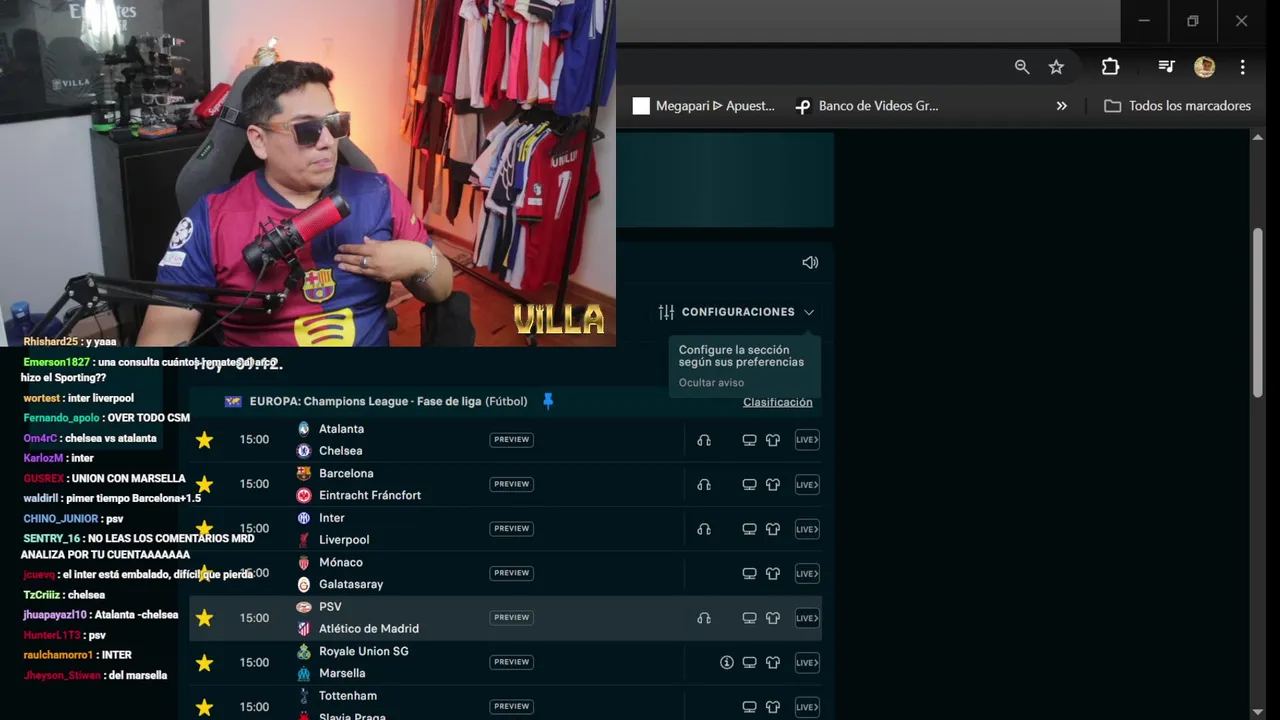Unfavorite the Royale Union–Marsella star
1280x720 pixels.
(204, 662)
